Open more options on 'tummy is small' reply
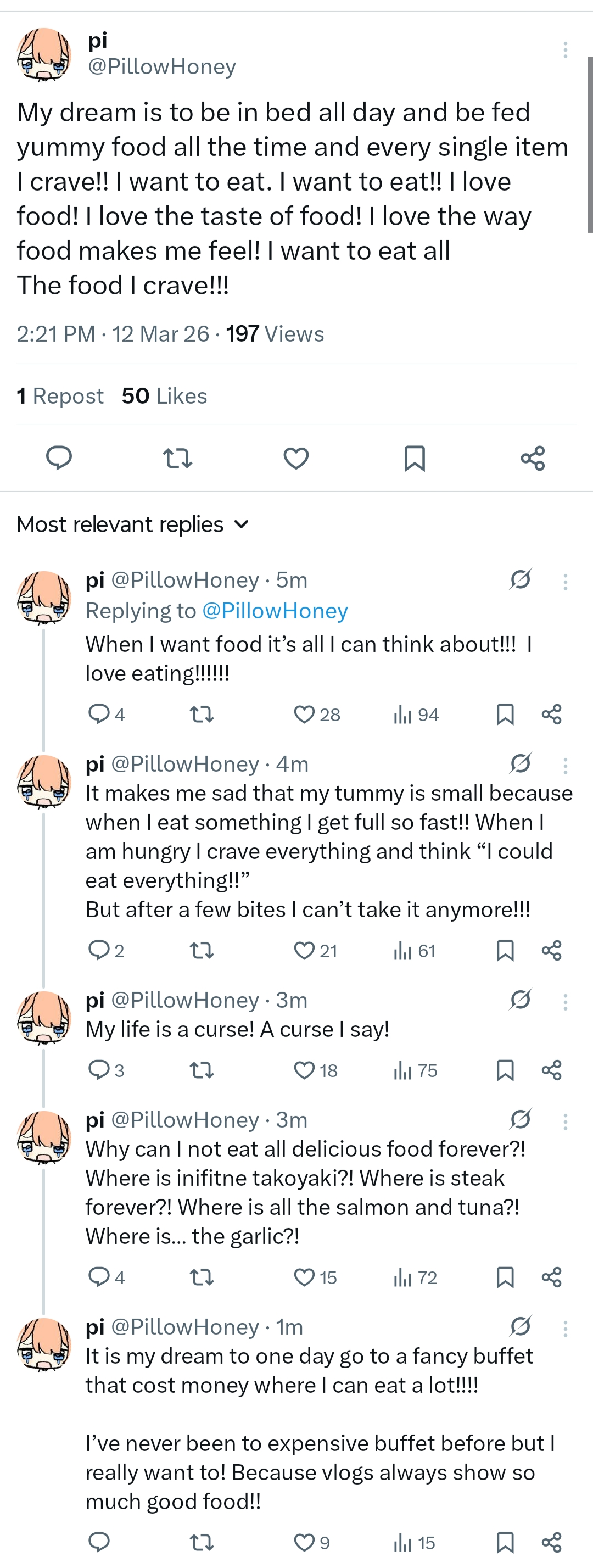This screenshot has width=593, height=1568. [x=565, y=766]
